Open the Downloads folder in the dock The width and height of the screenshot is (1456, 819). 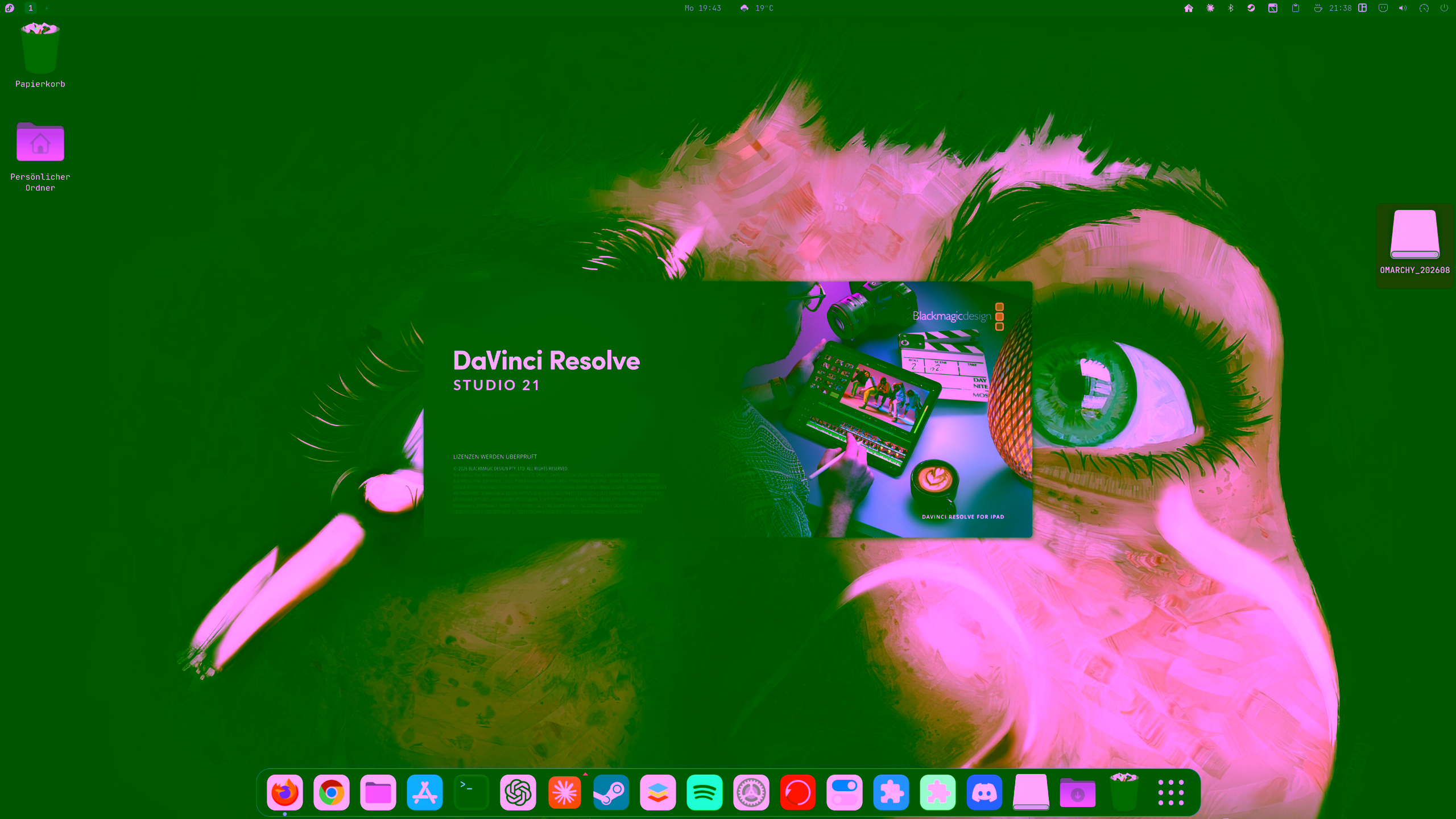pos(1078,792)
